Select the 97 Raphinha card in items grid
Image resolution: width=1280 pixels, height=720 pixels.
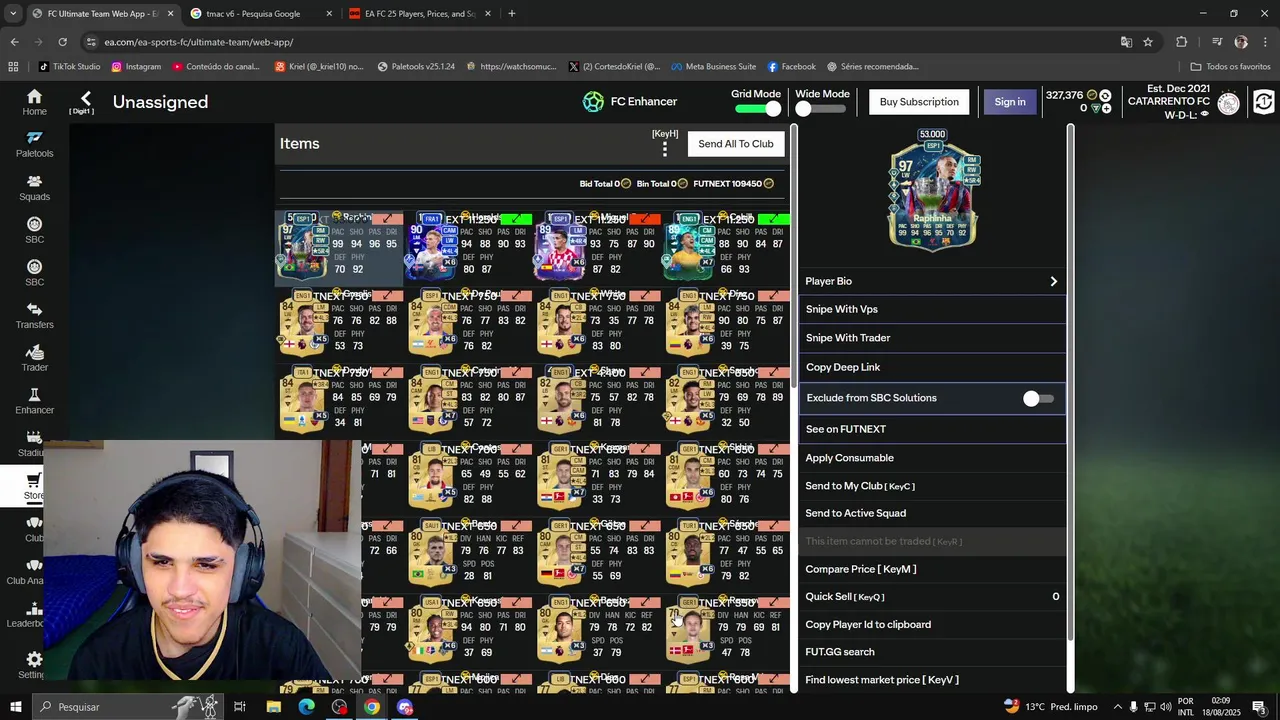tap(340, 247)
